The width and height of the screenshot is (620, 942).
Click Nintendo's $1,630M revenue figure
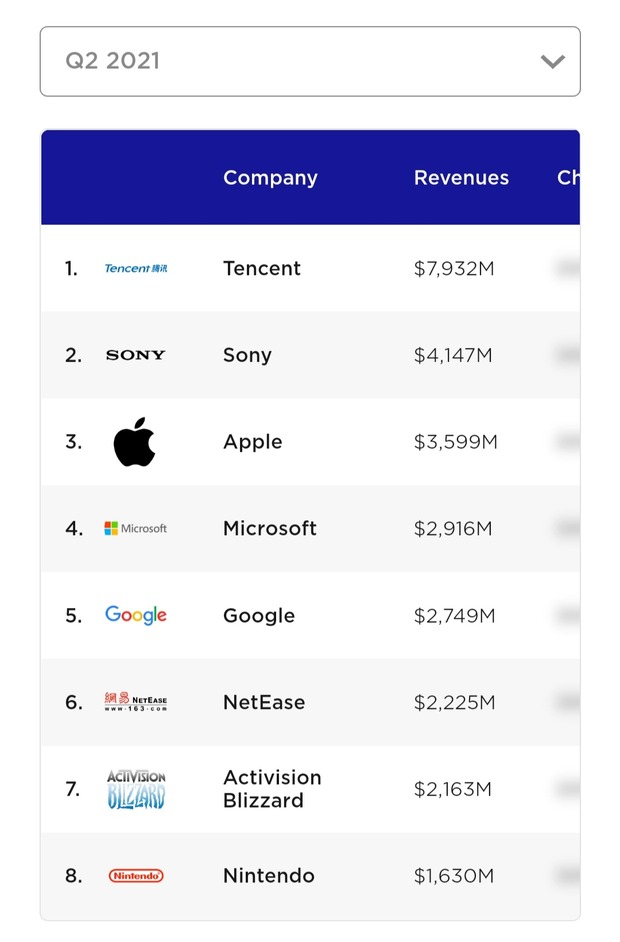coord(454,876)
